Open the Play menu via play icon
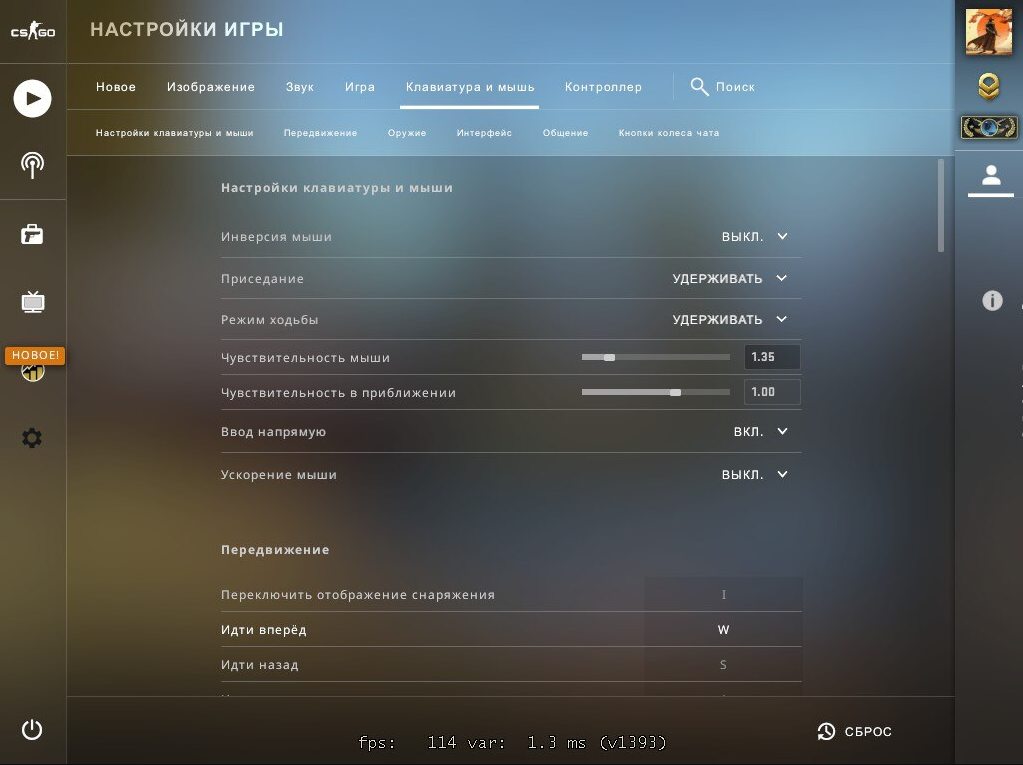 coord(33,98)
